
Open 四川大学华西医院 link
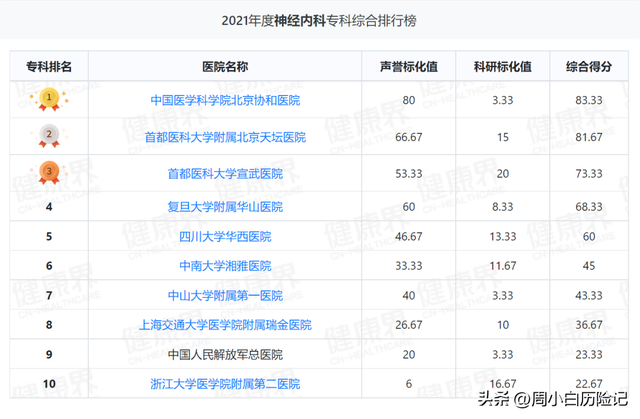tap(225, 237)
